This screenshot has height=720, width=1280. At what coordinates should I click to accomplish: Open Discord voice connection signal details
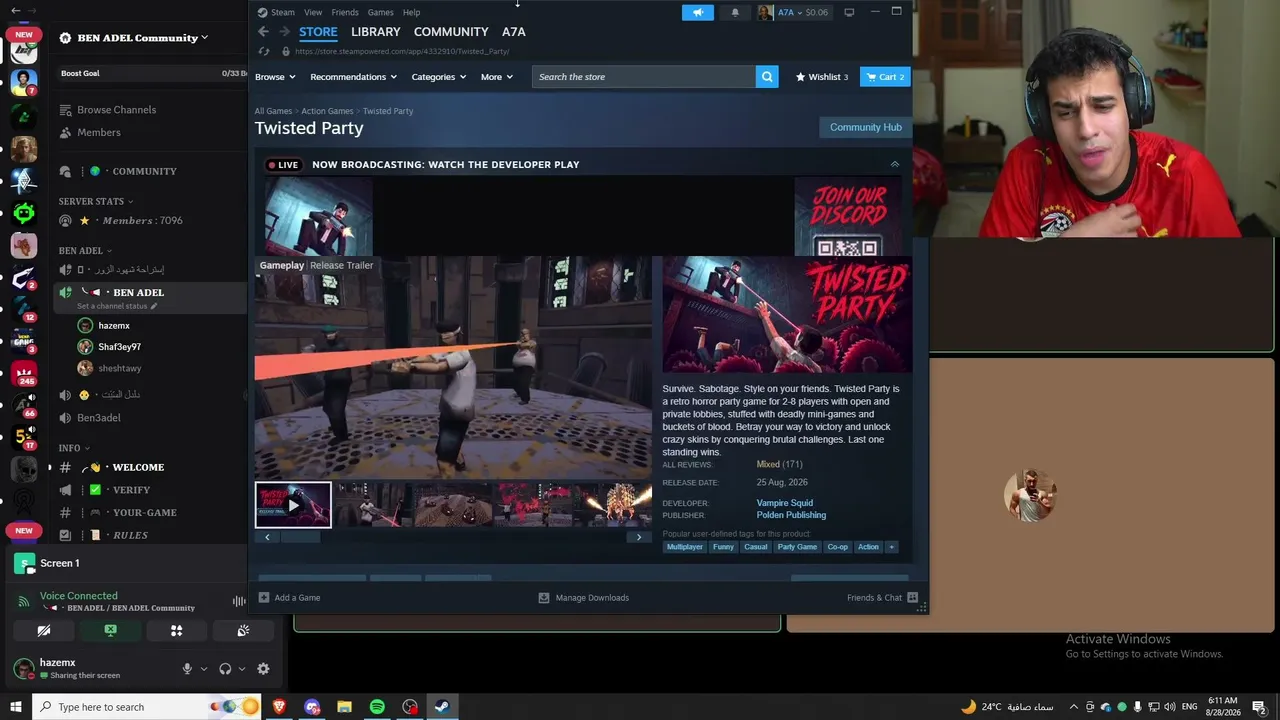pos(24,601)
